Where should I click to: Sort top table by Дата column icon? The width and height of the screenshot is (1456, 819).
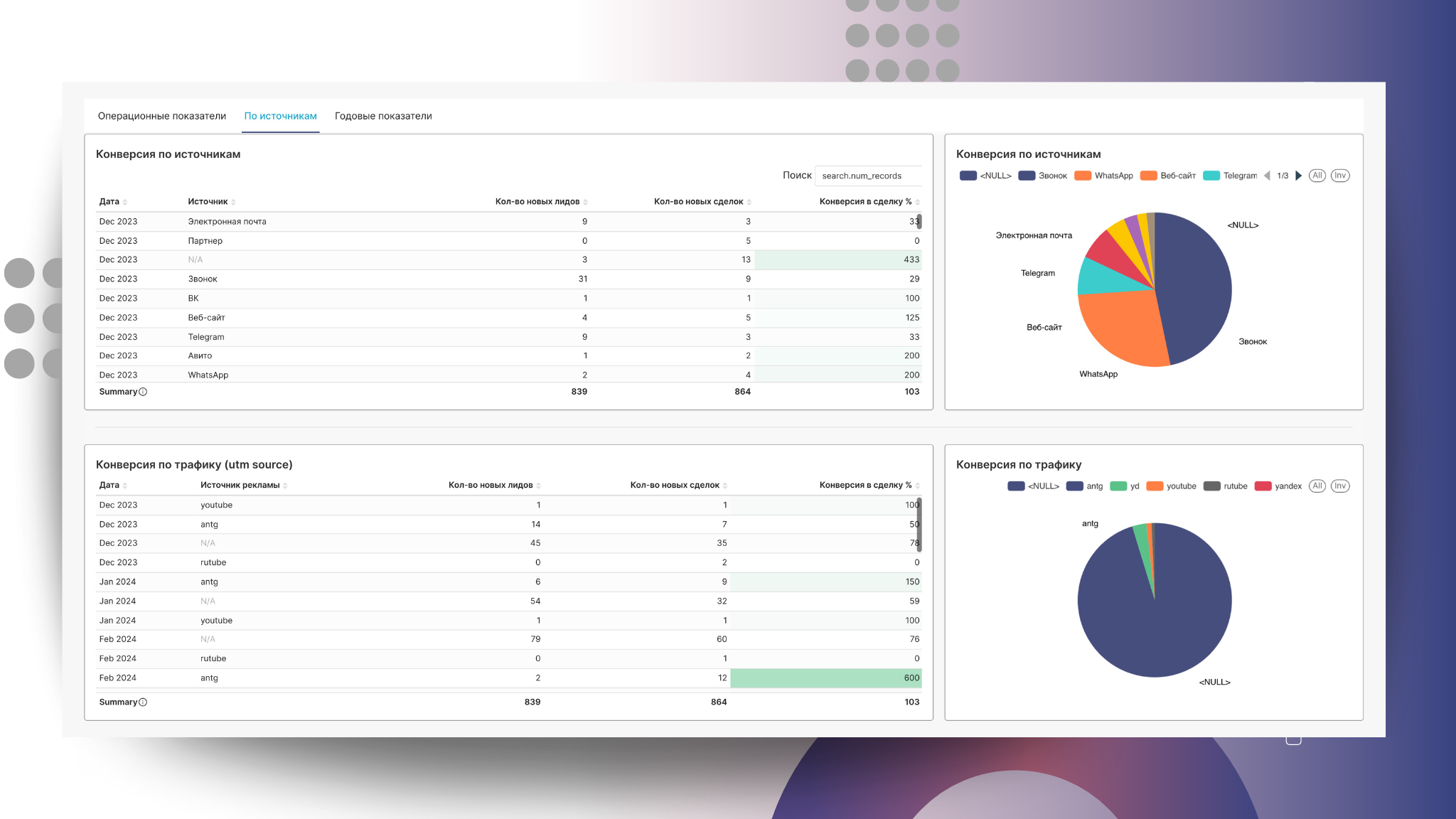pos(125,202)
